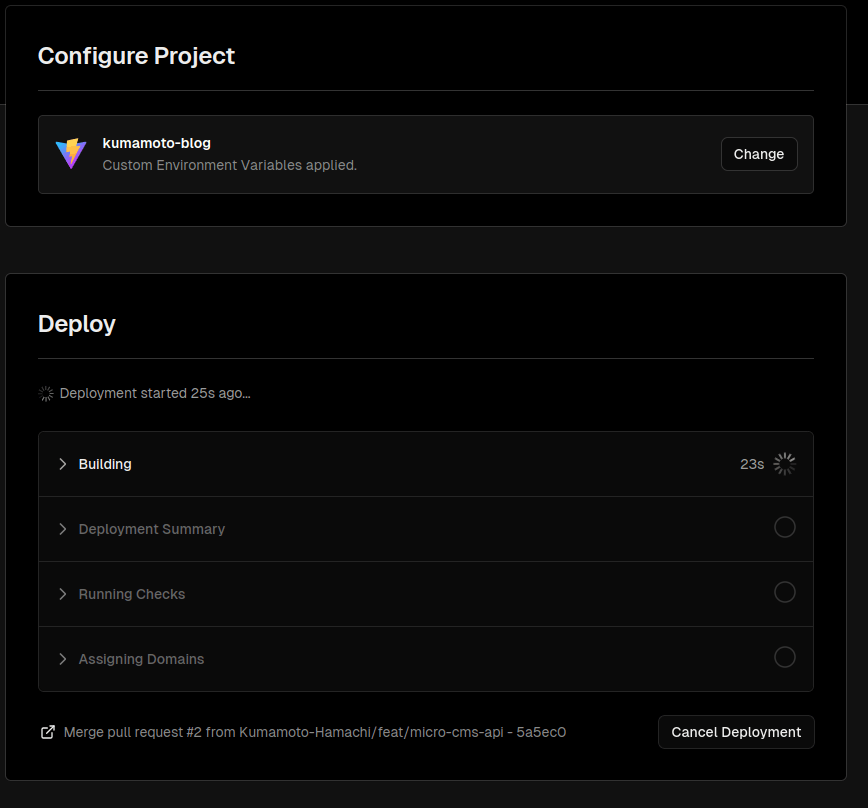This screenshot has width=868, height=808.
Task: Click the Running Checks pending status circle
Action: point(784,592)
